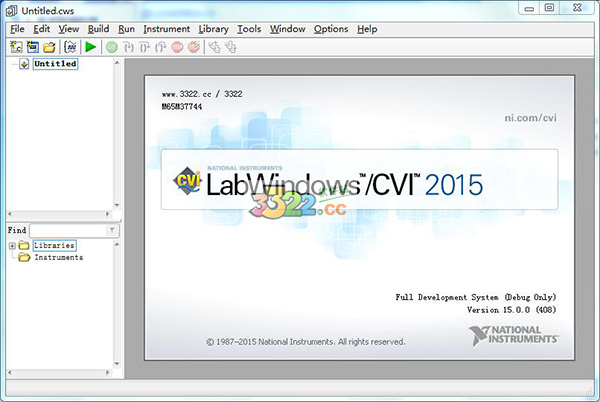Click the app icon in the title bar
The width and height of the screenshot is (600, 402).
pyautogui.click(x=11, y=10)
